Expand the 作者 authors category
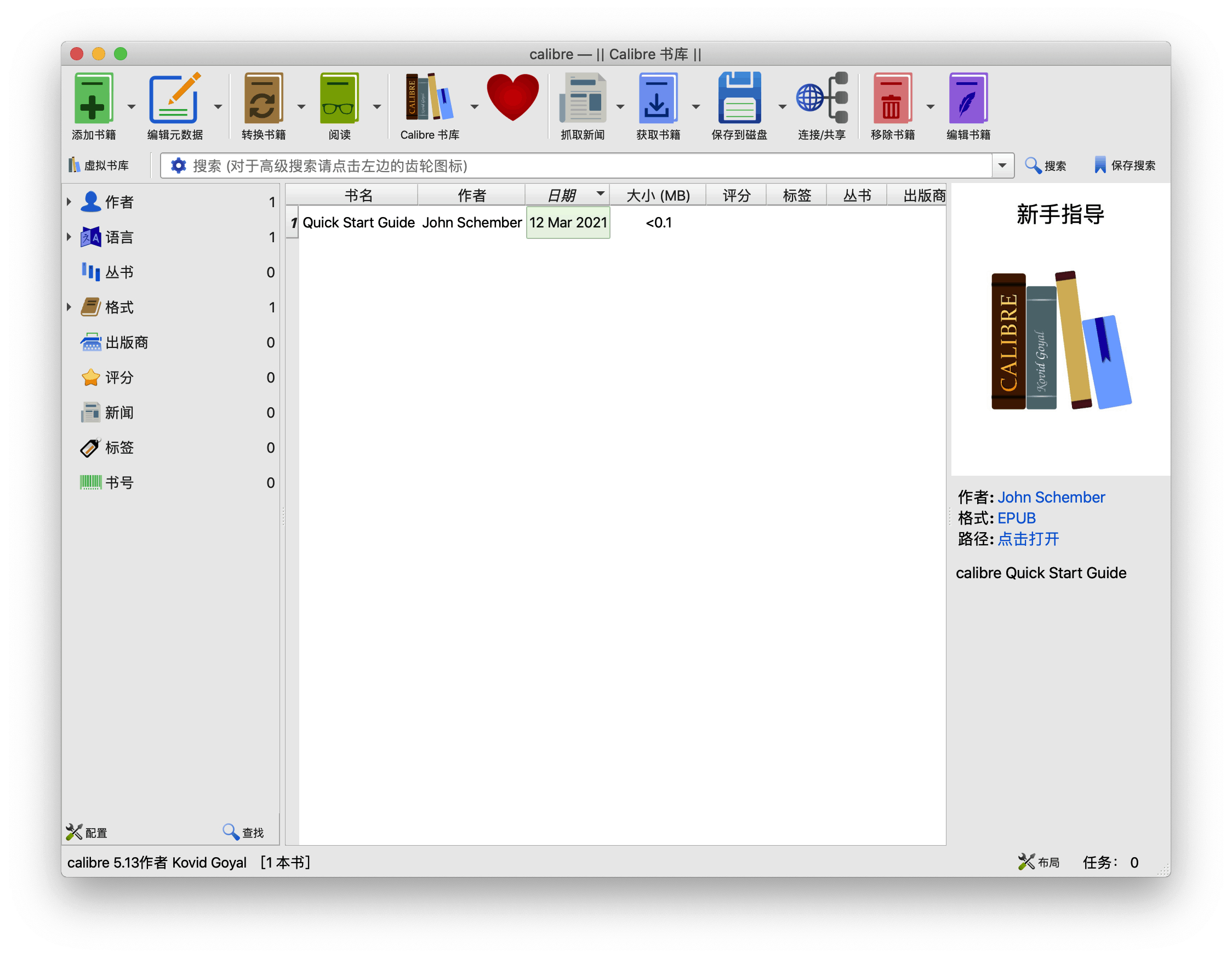 [69, 202]
